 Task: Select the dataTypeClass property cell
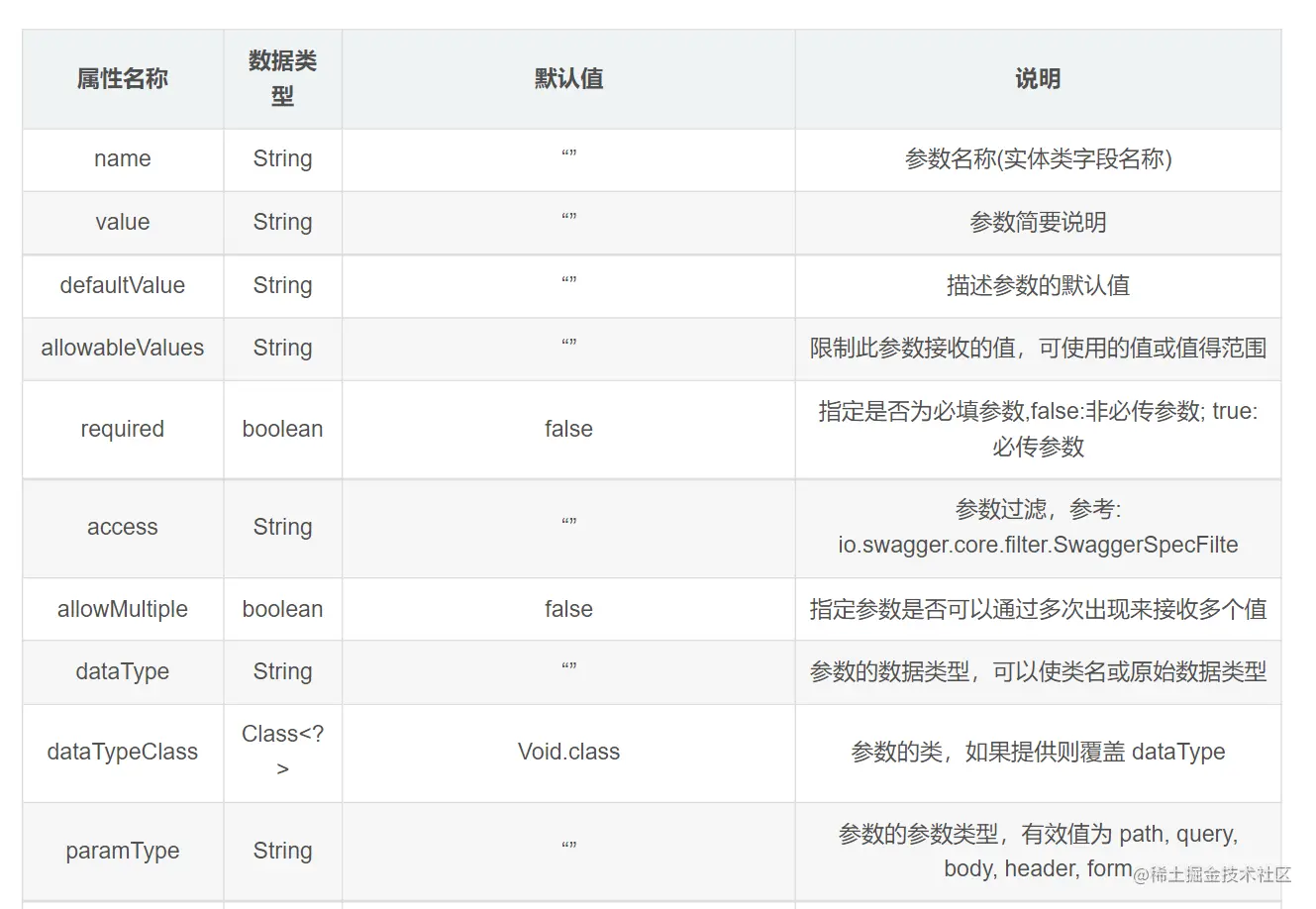pos(123,753)
